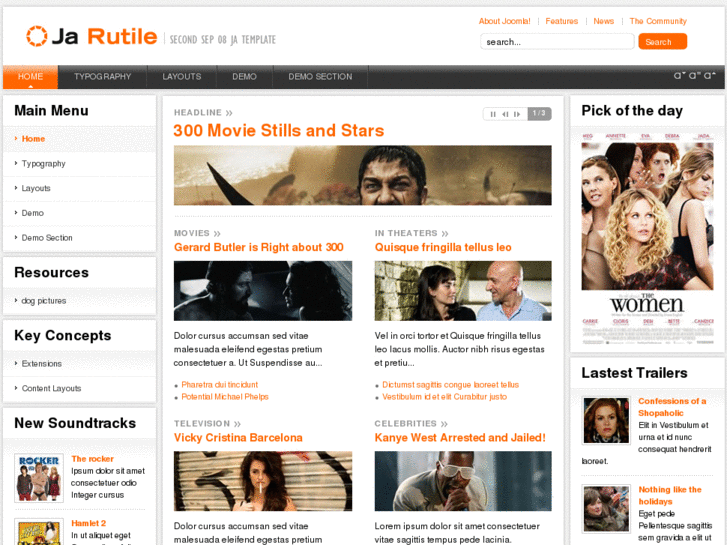Image resolution: width=727 pixels, height=545 pixels.
Task: Click the Ja Rutile logo
Action: [92, 36]
